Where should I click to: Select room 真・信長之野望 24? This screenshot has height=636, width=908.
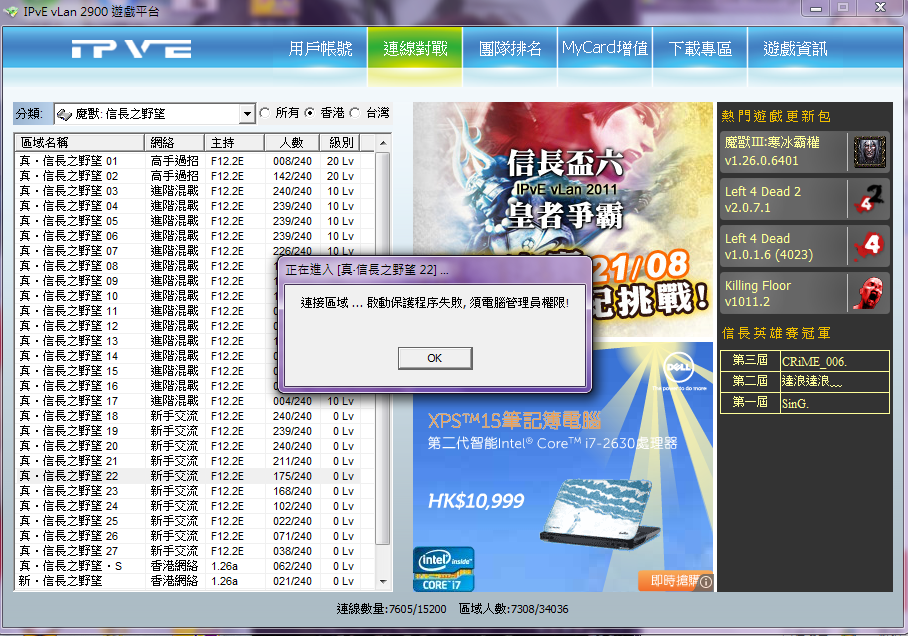coord(188,506)
